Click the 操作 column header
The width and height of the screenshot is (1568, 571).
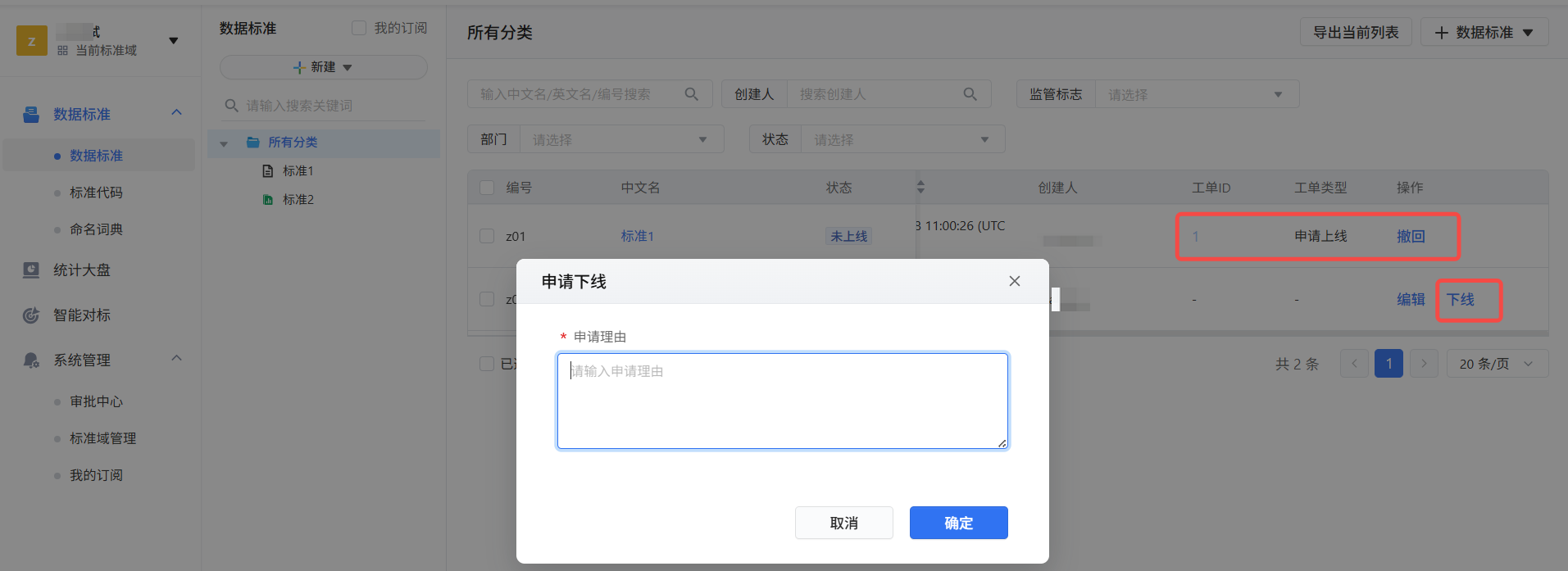coord(1410,188)
